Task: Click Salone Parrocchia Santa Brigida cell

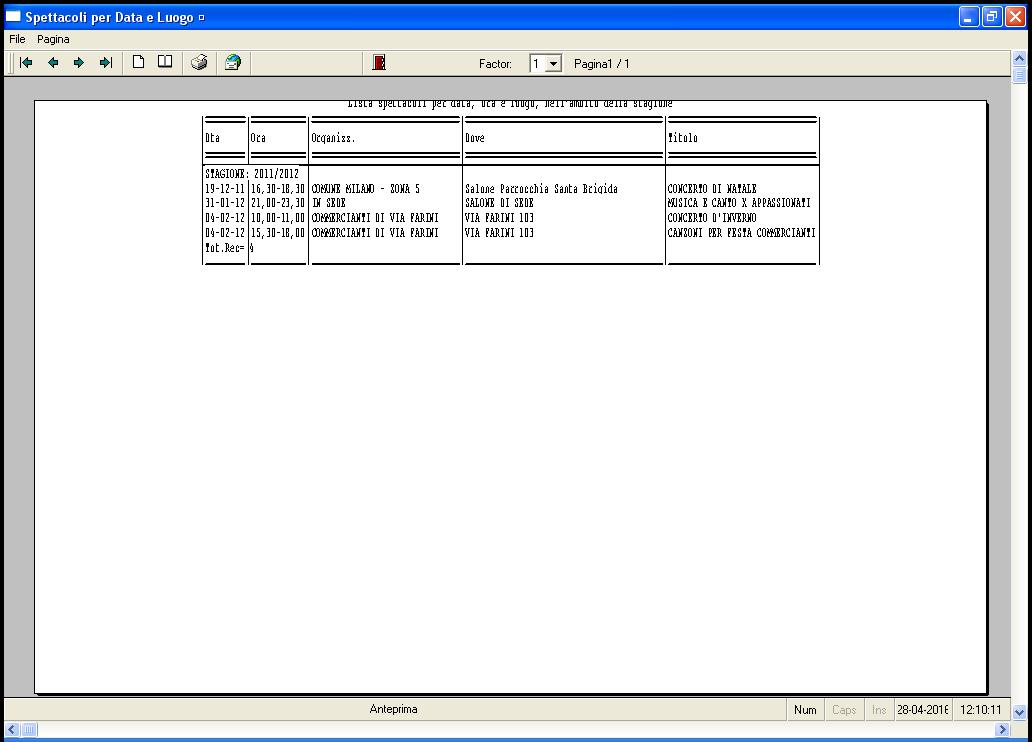Action: (541, 189)
